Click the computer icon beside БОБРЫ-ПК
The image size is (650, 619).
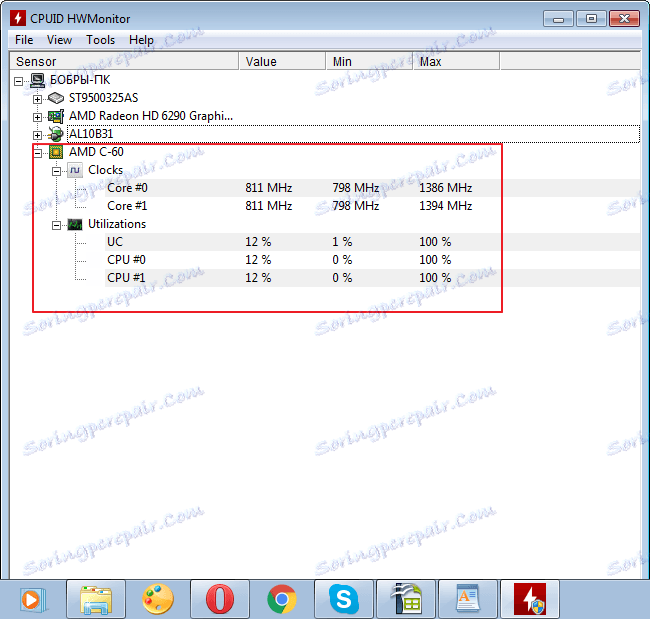click(x=38, y=80)
